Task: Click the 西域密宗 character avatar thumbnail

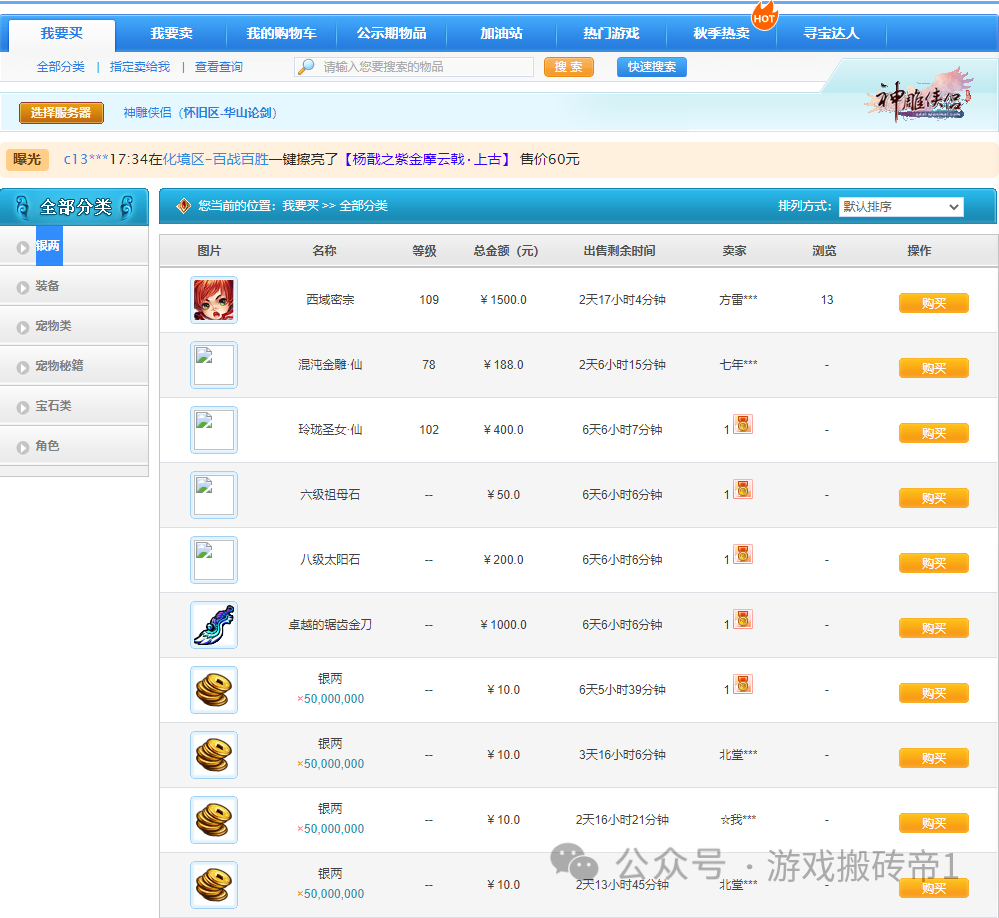Action: tap(214, 300)
